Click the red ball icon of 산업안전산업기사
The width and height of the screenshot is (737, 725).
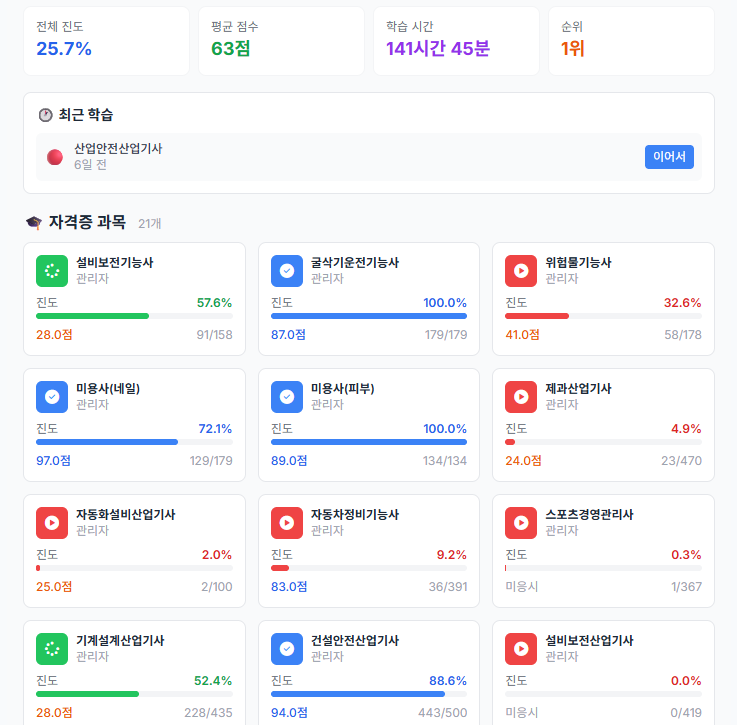pos(55,157)
